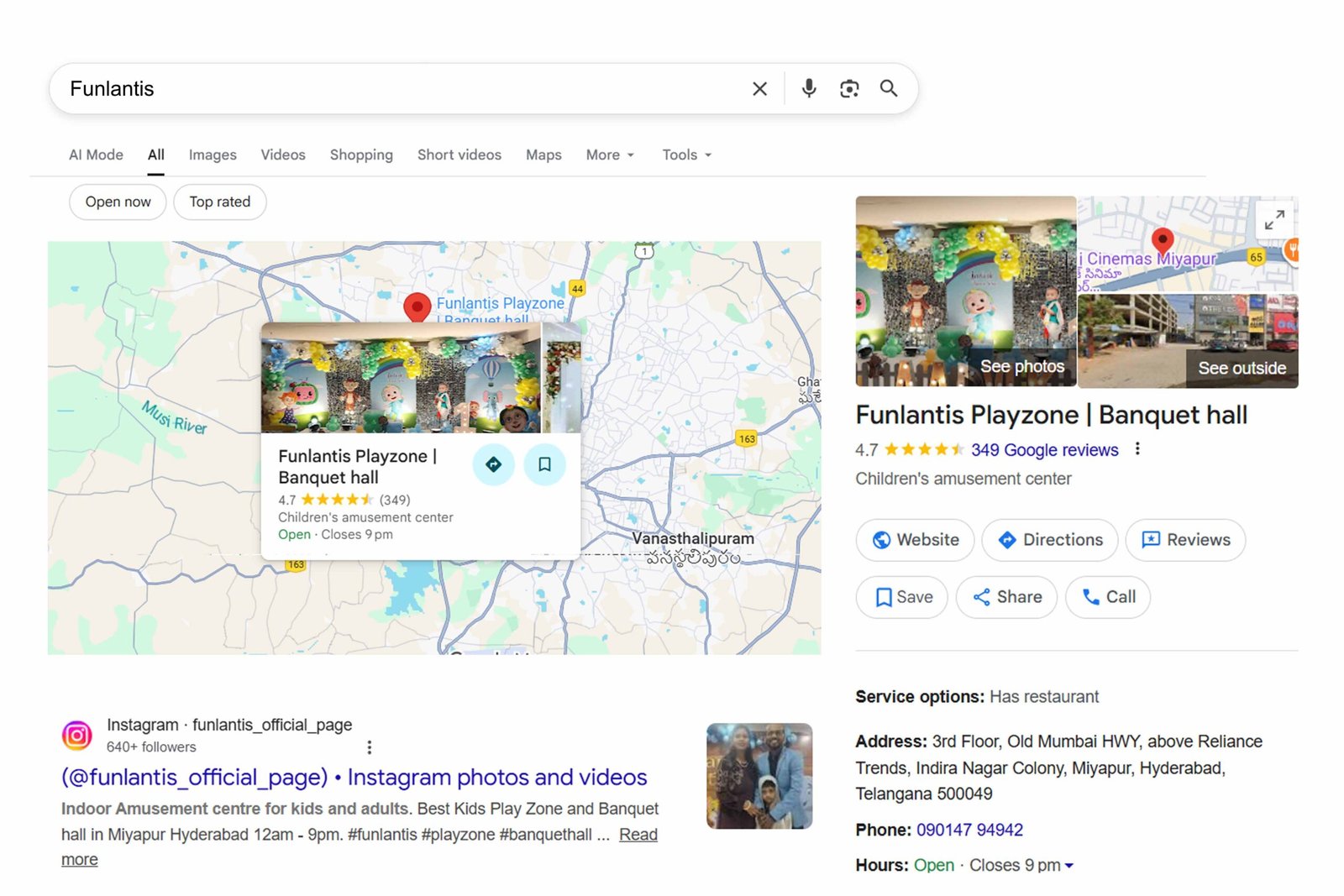The width and height of the screenshot is (1344, 896).
Task: Expand the Hours section showing Closes 9 pm
Action: click(x=1068, y=865)
